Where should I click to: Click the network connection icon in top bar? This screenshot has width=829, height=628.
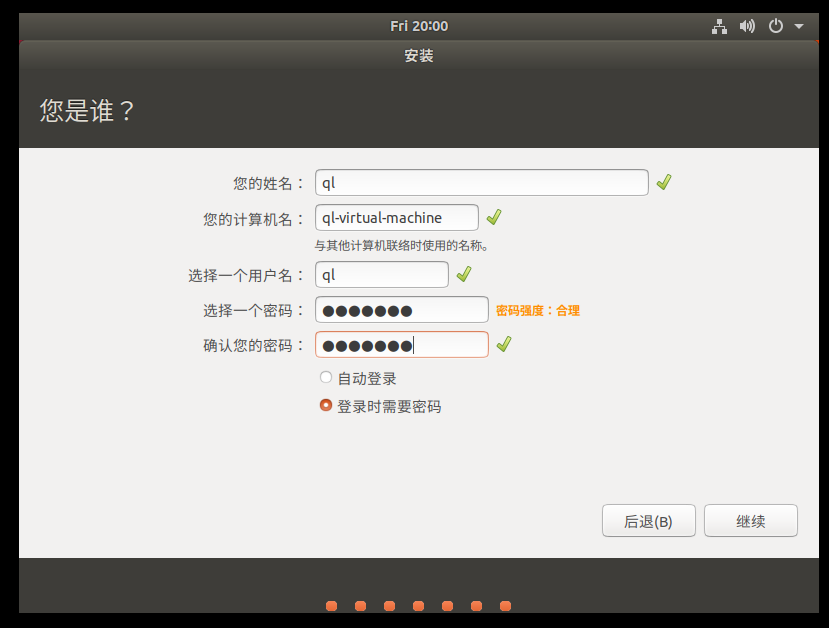coord(719,26)
